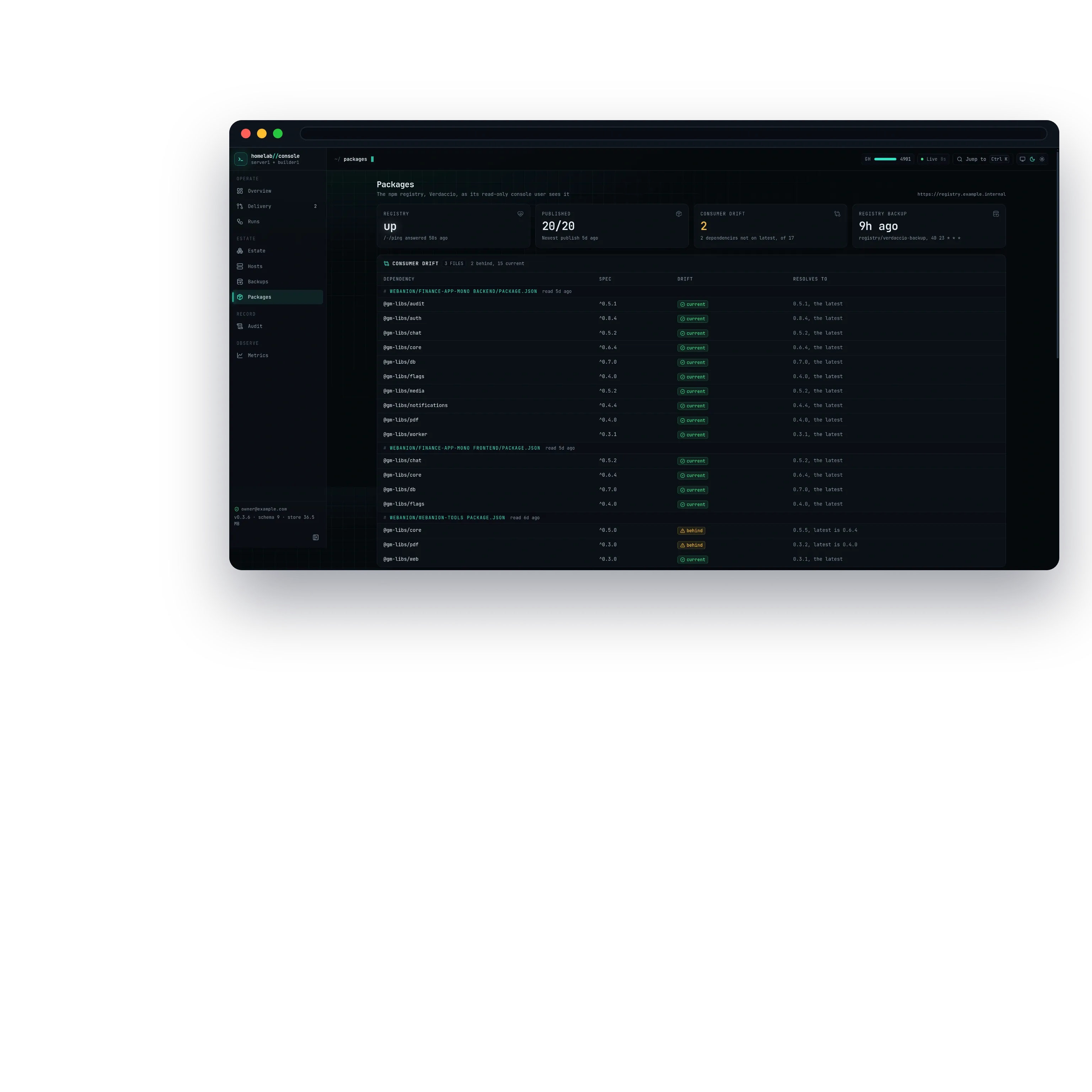
Task: Select the Packages sidebar item
Action: 278,297
